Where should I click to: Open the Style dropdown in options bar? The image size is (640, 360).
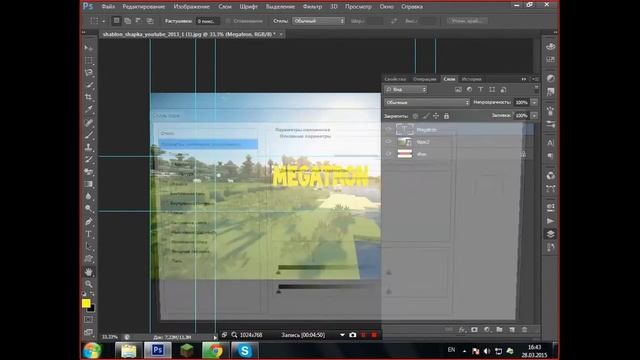click(318, 21)
